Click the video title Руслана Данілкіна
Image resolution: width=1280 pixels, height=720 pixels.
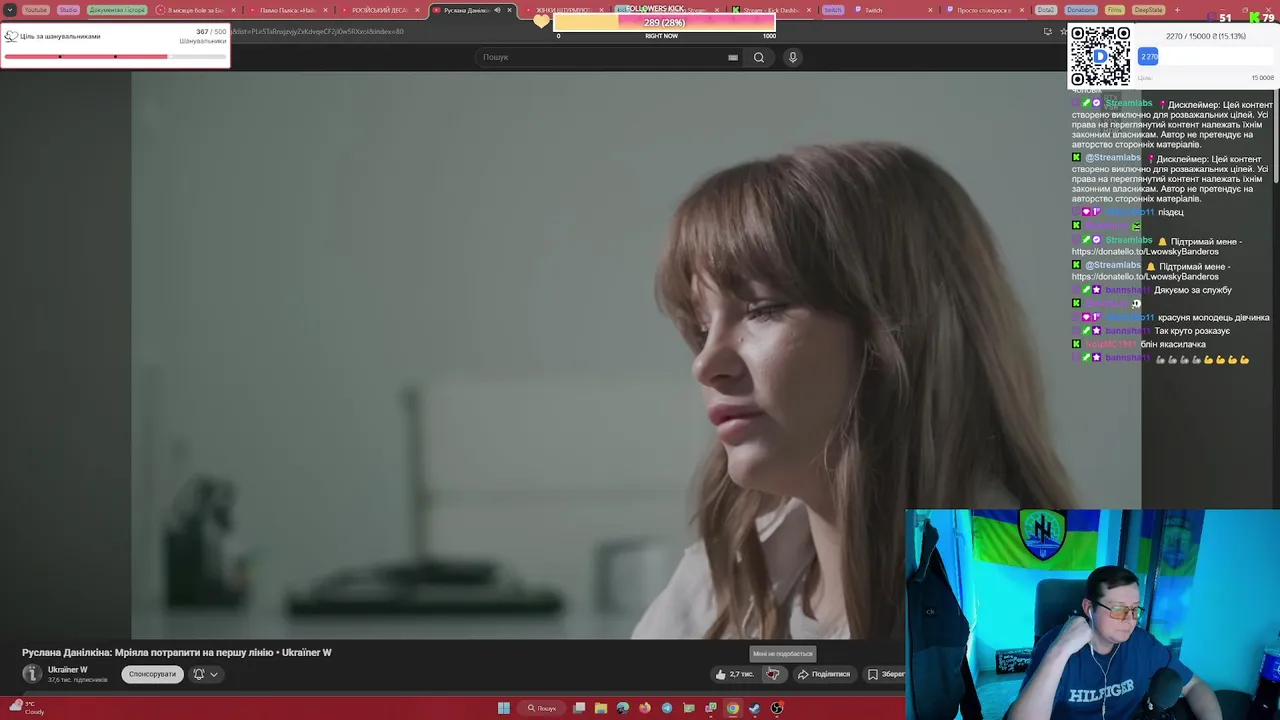[177, 652]
